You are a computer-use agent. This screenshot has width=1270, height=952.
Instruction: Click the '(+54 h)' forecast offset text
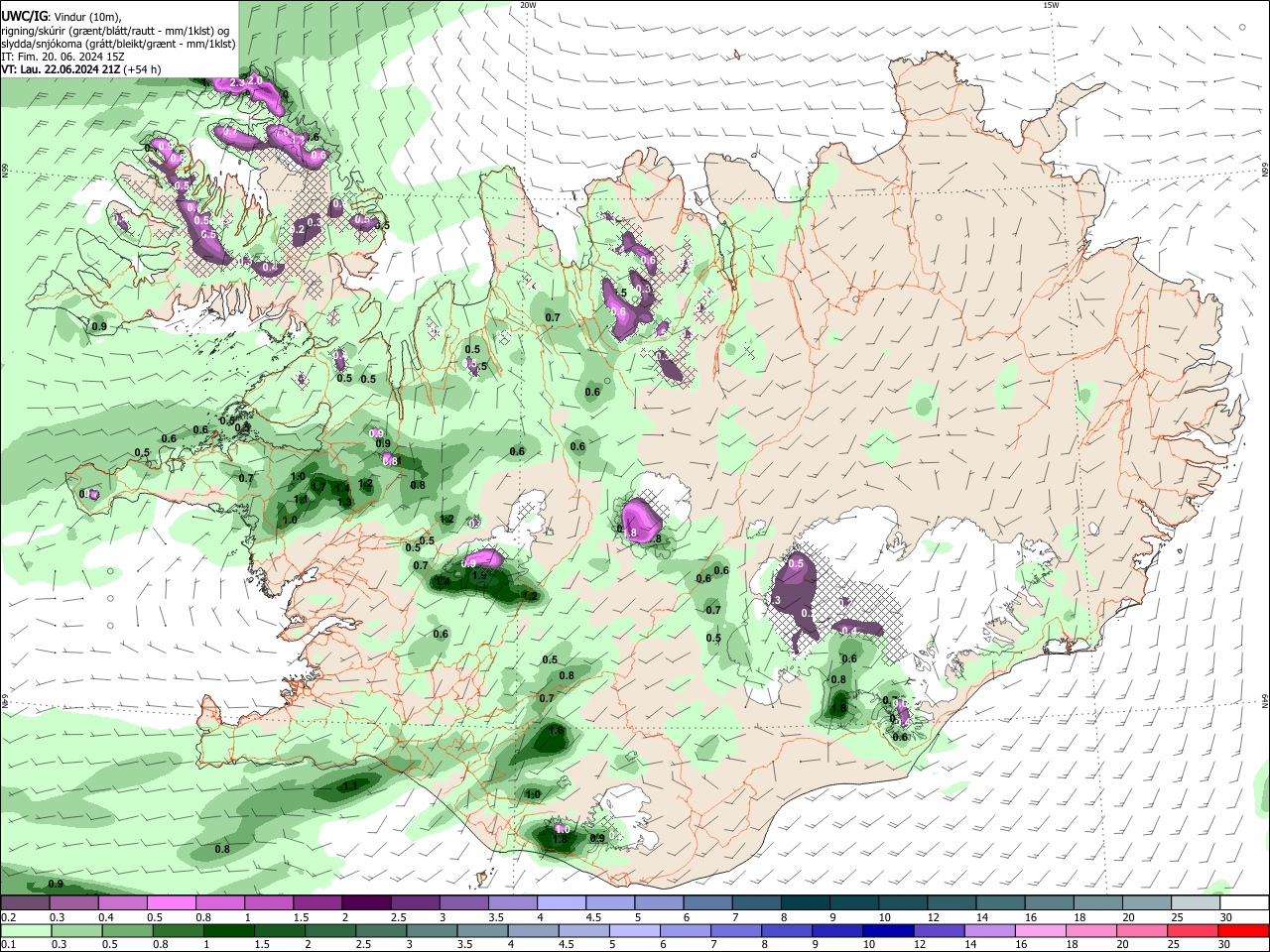(143, 69)
